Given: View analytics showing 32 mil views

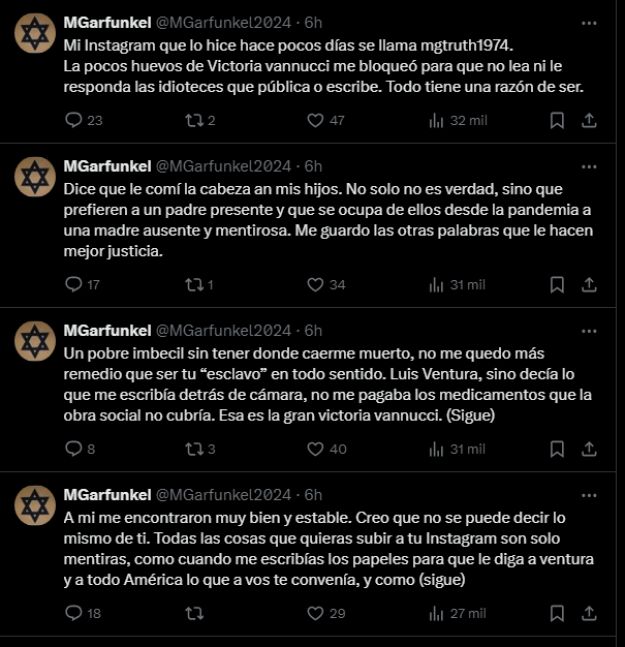Looking at the screenshot, I should (458, 120).
